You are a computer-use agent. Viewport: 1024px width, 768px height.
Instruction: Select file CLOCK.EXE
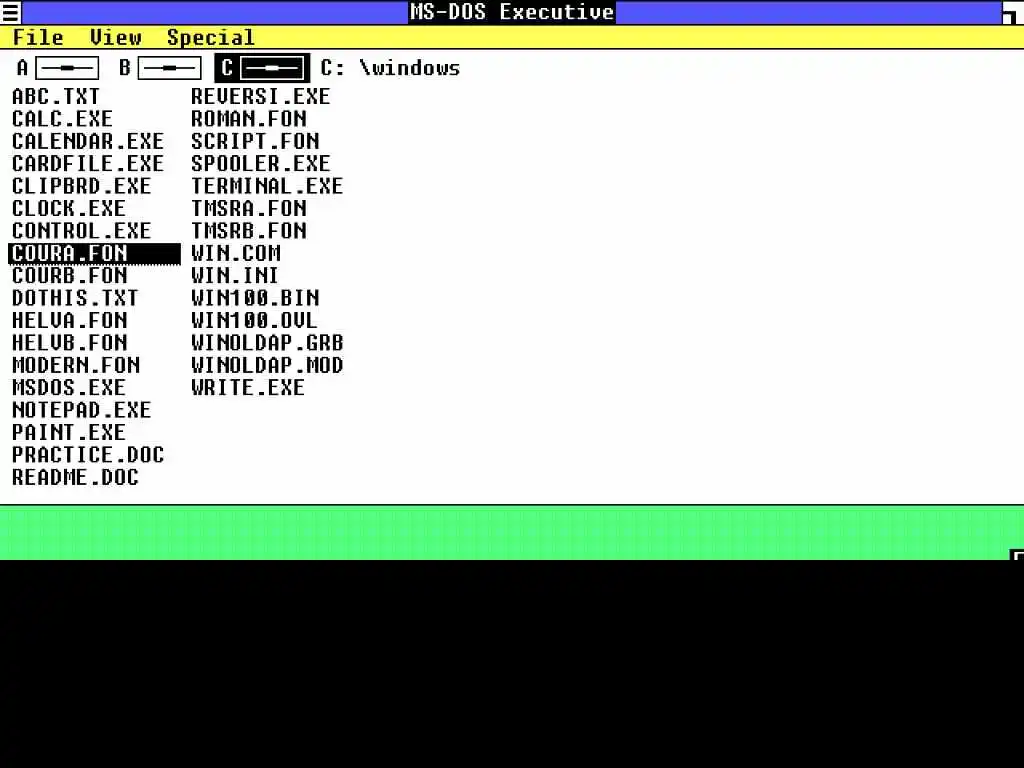click(69, 208)
